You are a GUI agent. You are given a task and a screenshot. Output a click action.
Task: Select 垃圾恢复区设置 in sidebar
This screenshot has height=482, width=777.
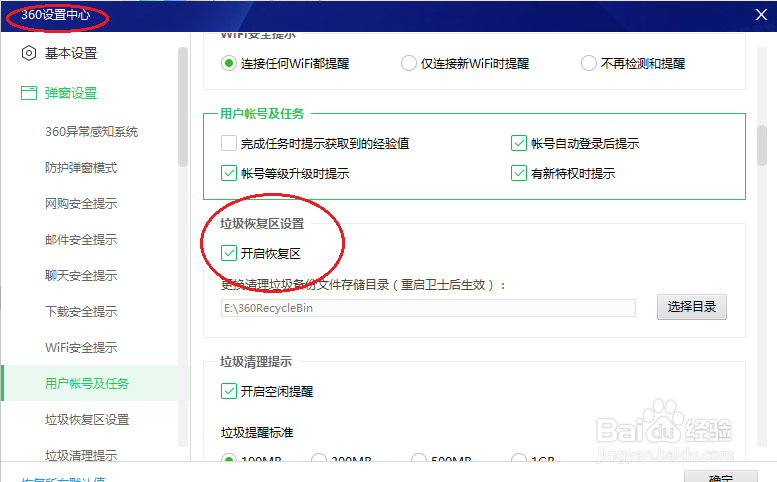[87, 419]
